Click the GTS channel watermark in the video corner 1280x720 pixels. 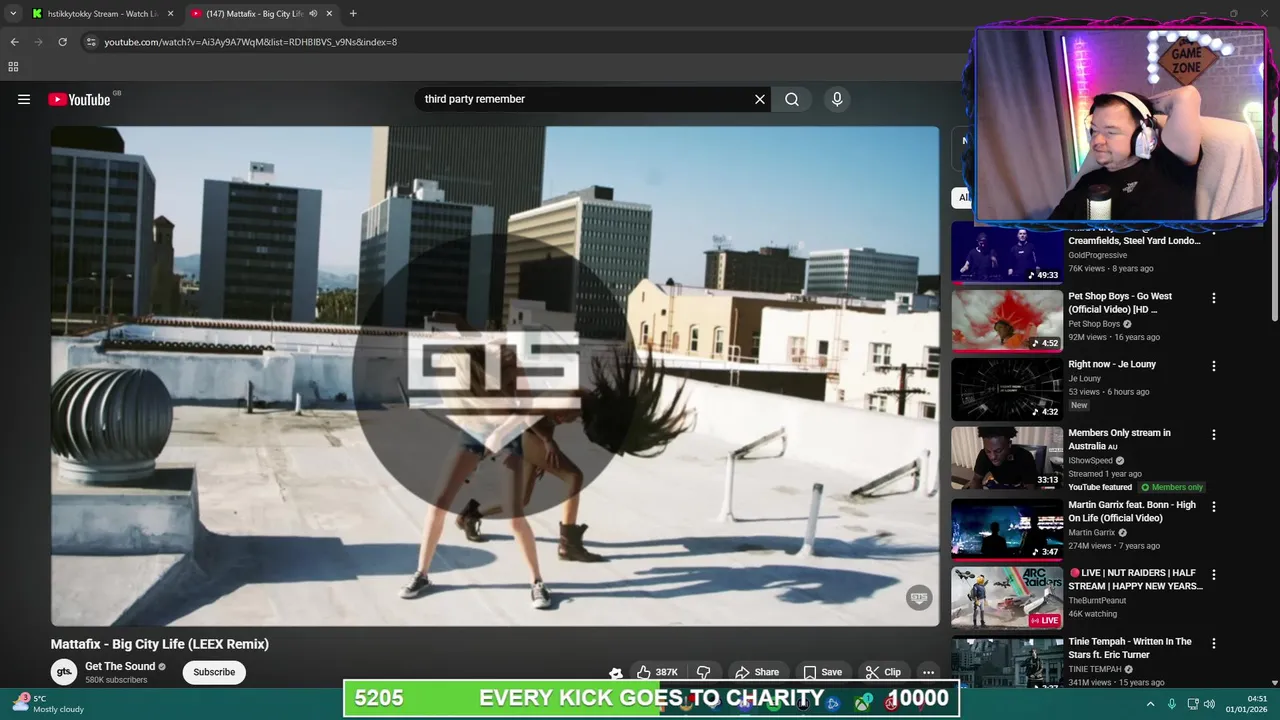[x=918, y=598]
